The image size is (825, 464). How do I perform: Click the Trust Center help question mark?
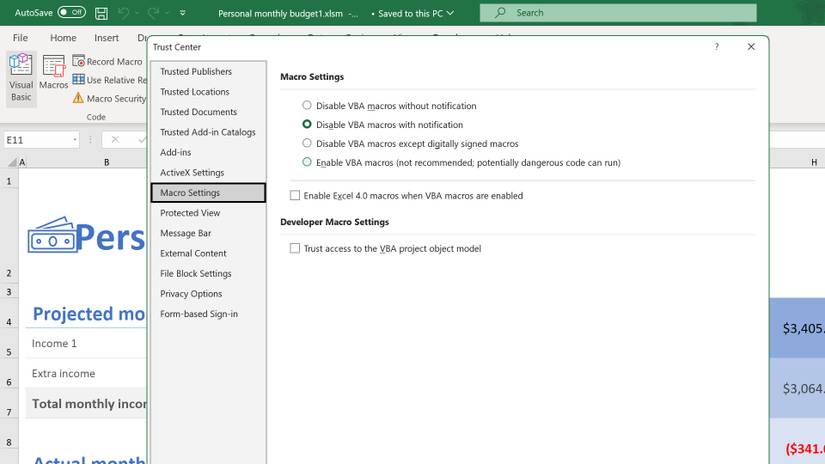coord(716,47)
